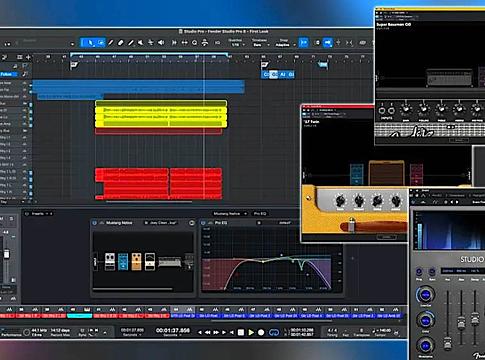Click the circular icon right of Mustang preset
This screenshot has height=360, width=485.
pos(191,223)
